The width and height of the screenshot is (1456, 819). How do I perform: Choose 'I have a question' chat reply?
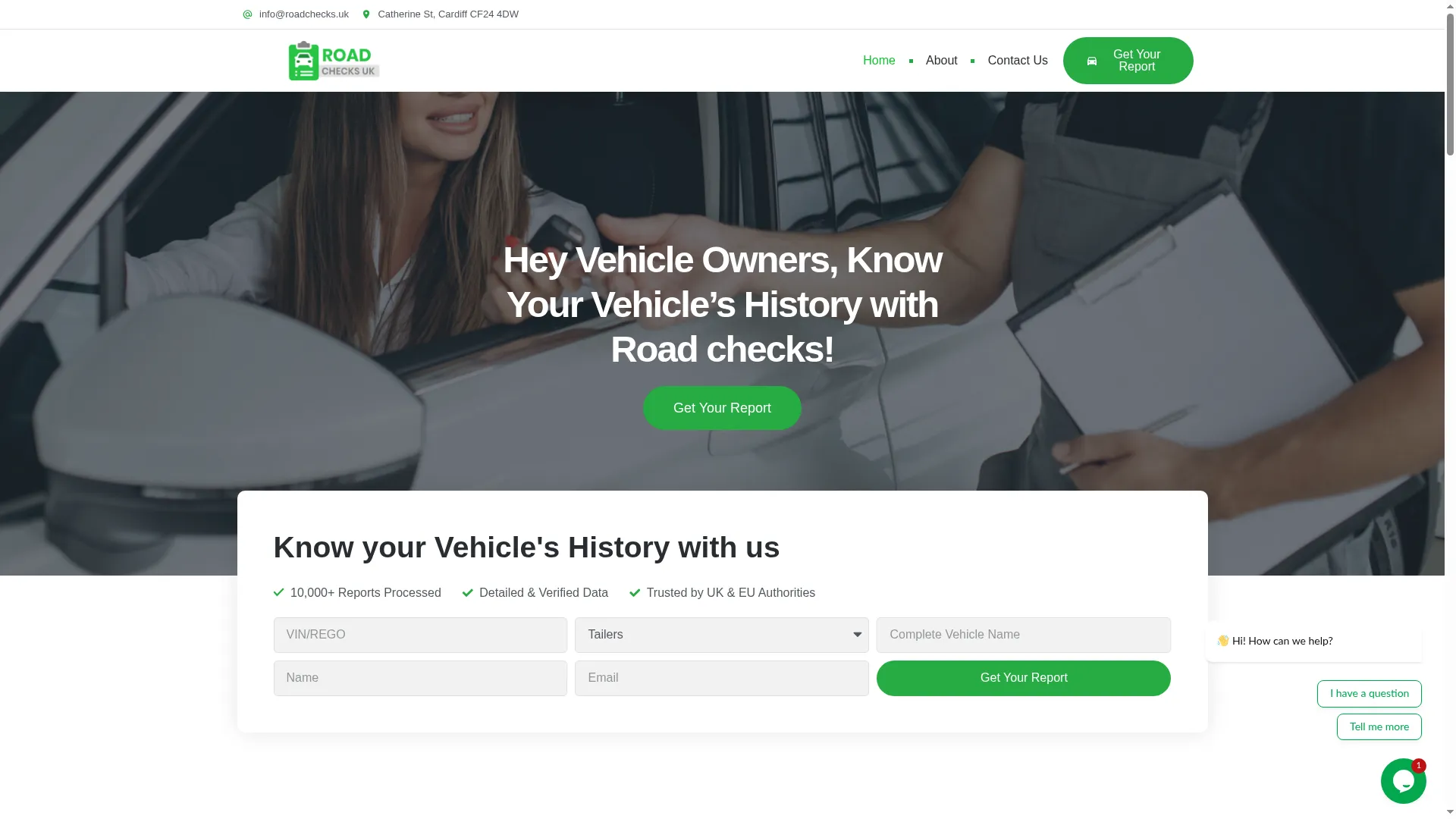pos(1369,694)
